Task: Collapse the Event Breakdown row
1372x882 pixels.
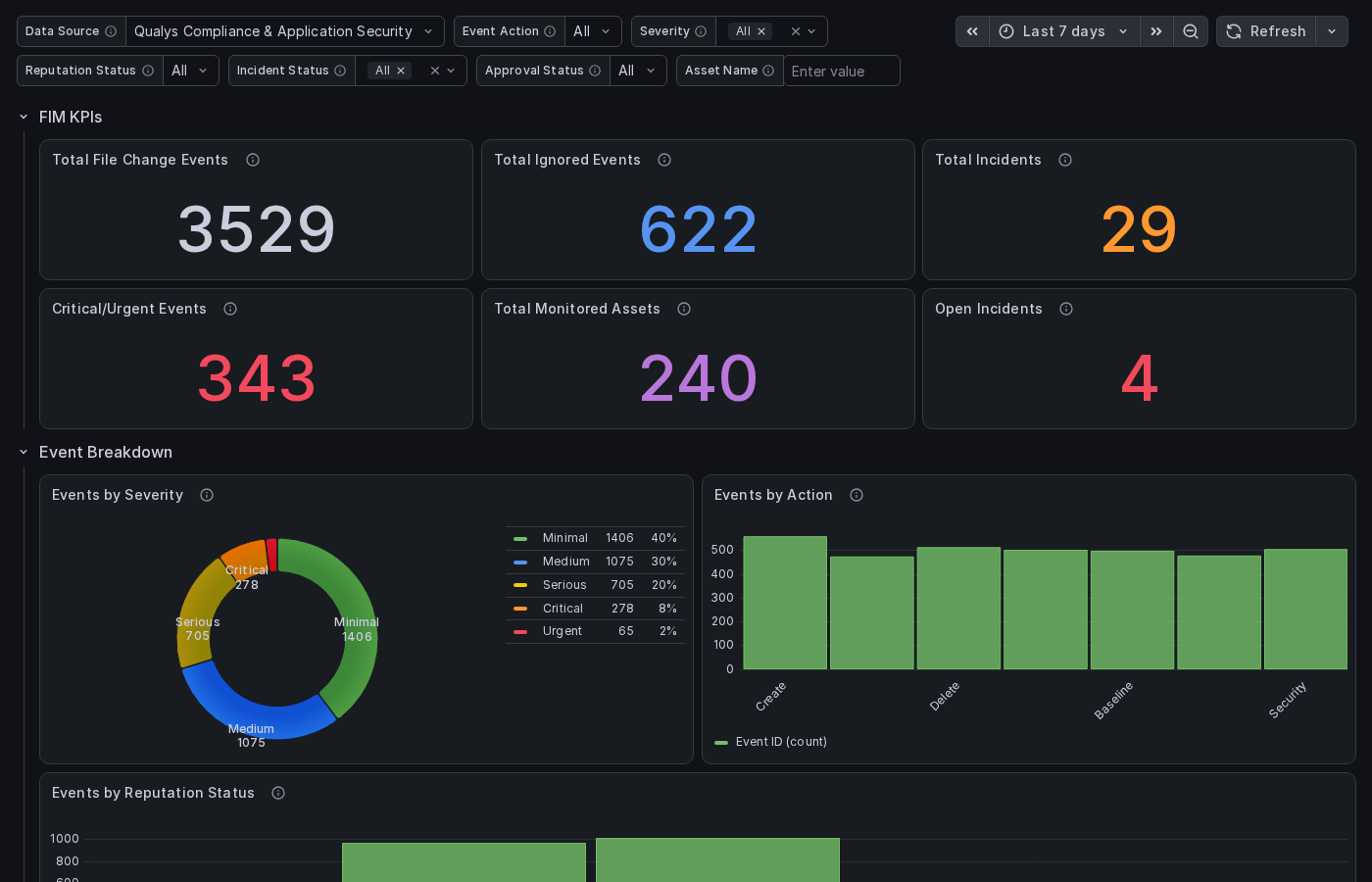Action: point(24,452)
